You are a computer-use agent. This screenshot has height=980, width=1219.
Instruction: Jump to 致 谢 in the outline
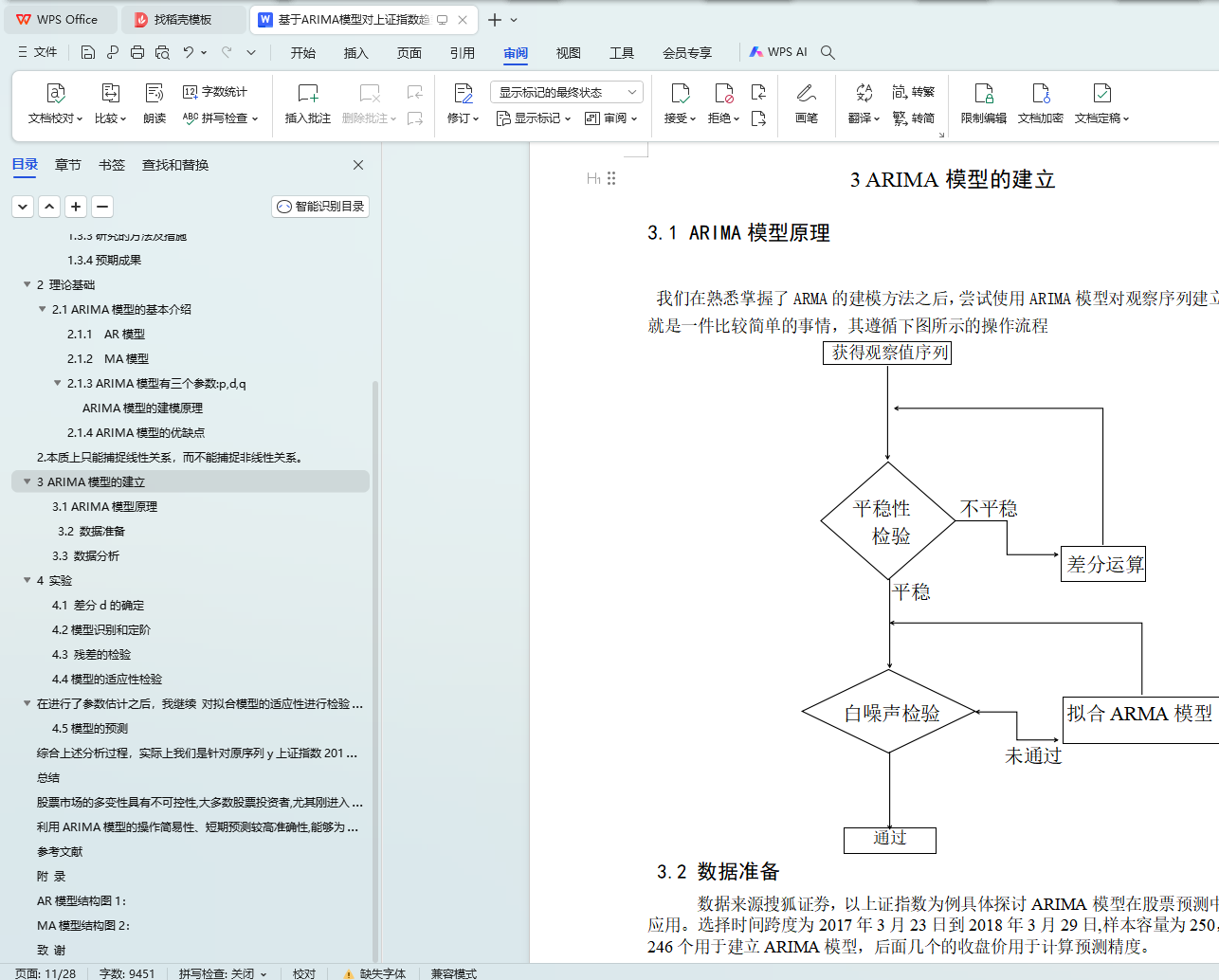tap(51, 950)
